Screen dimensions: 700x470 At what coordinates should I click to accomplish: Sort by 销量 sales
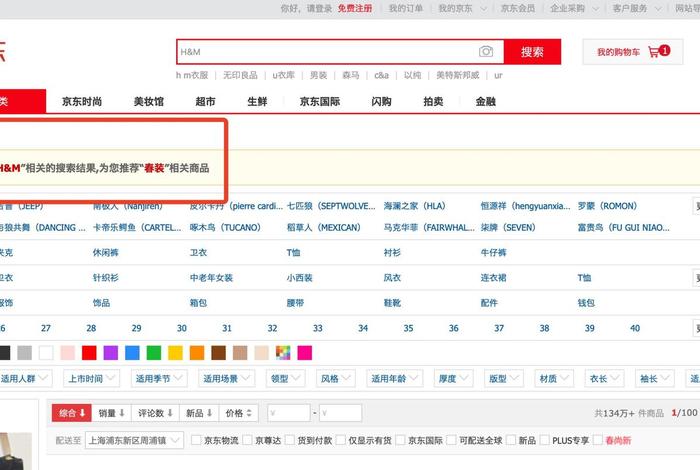(112, 413)
